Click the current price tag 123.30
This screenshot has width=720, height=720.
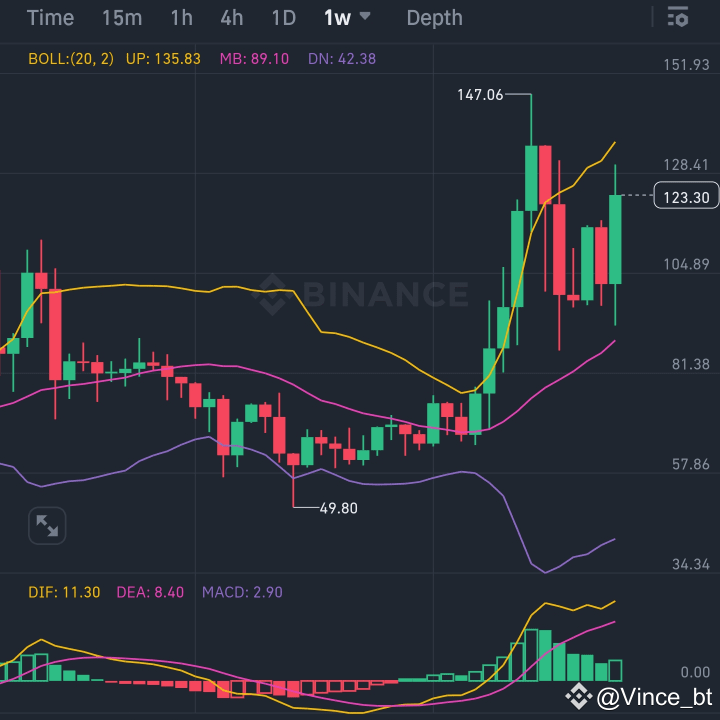tap(686, 196)
